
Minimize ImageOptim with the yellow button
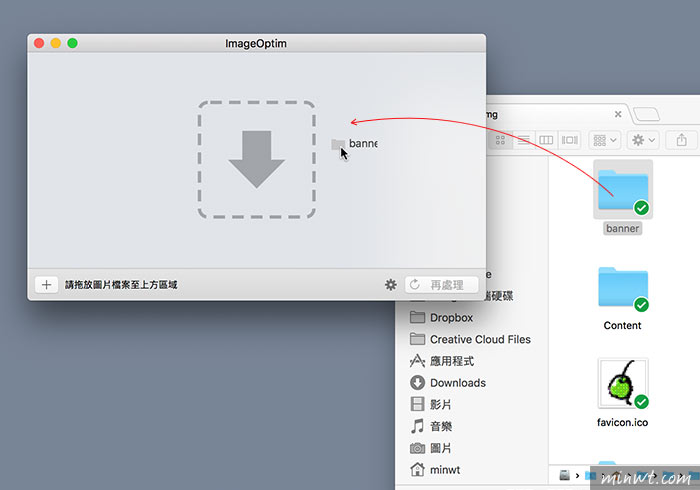(x=56, y=43)
